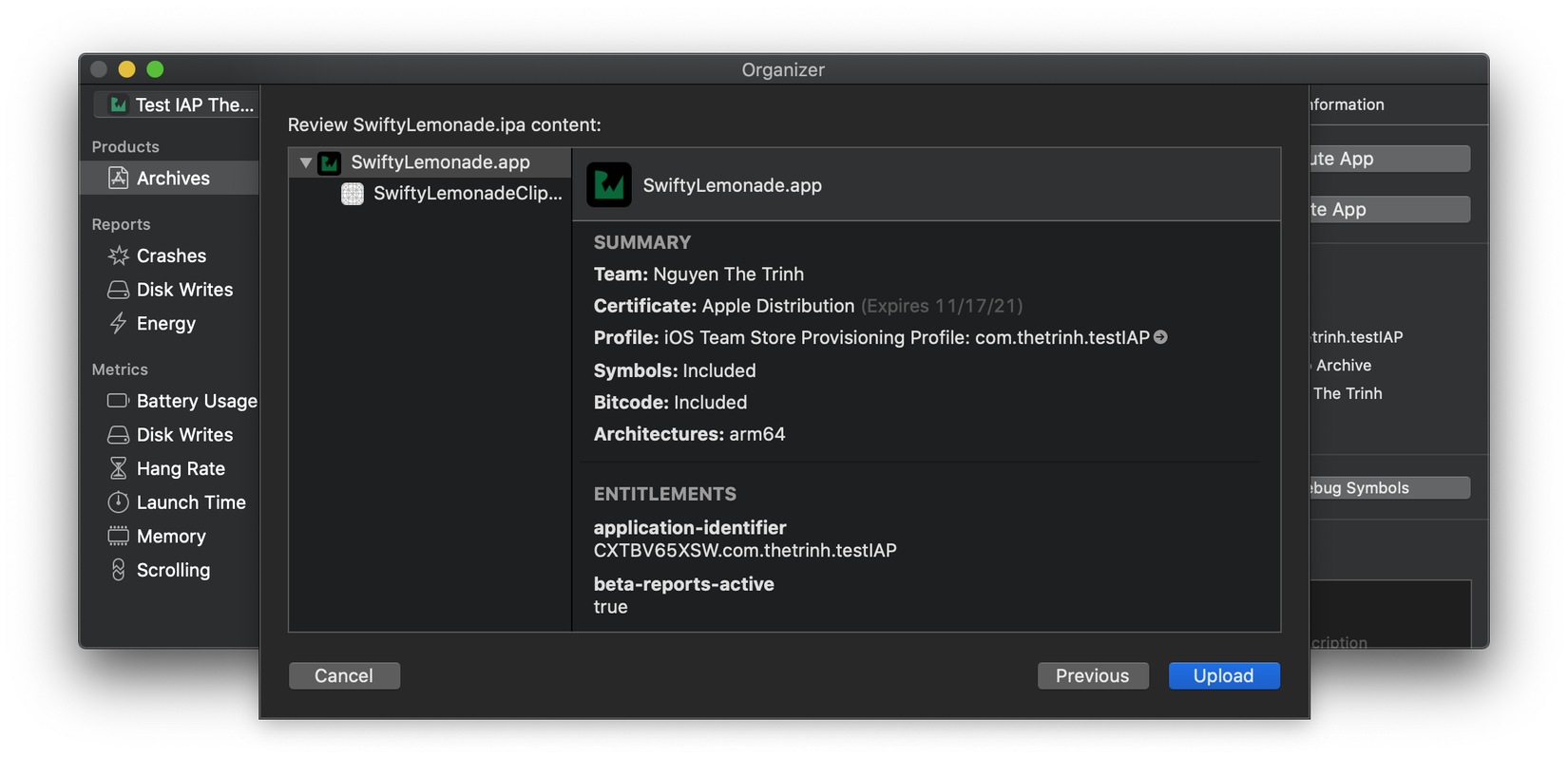Viewport: 1568px width, 757px height.
Task: Click the SwiftyLemonade.app header icon
Action: 609,185
